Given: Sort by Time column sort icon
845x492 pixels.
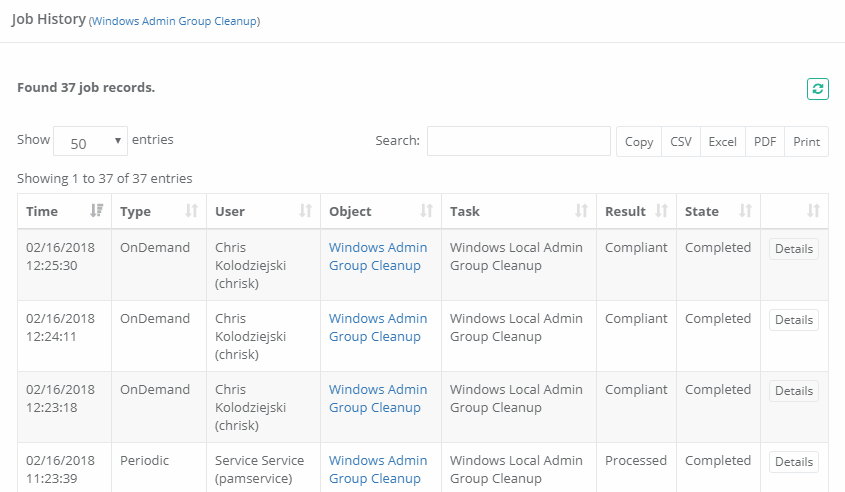Looking at the screenshot, I should pos(96,211).
